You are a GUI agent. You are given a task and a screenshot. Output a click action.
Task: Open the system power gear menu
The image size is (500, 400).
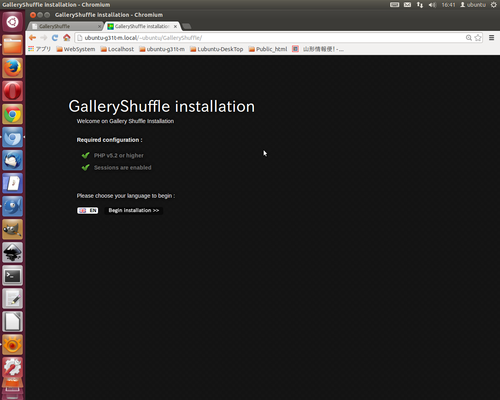click(x=494, y=5)
